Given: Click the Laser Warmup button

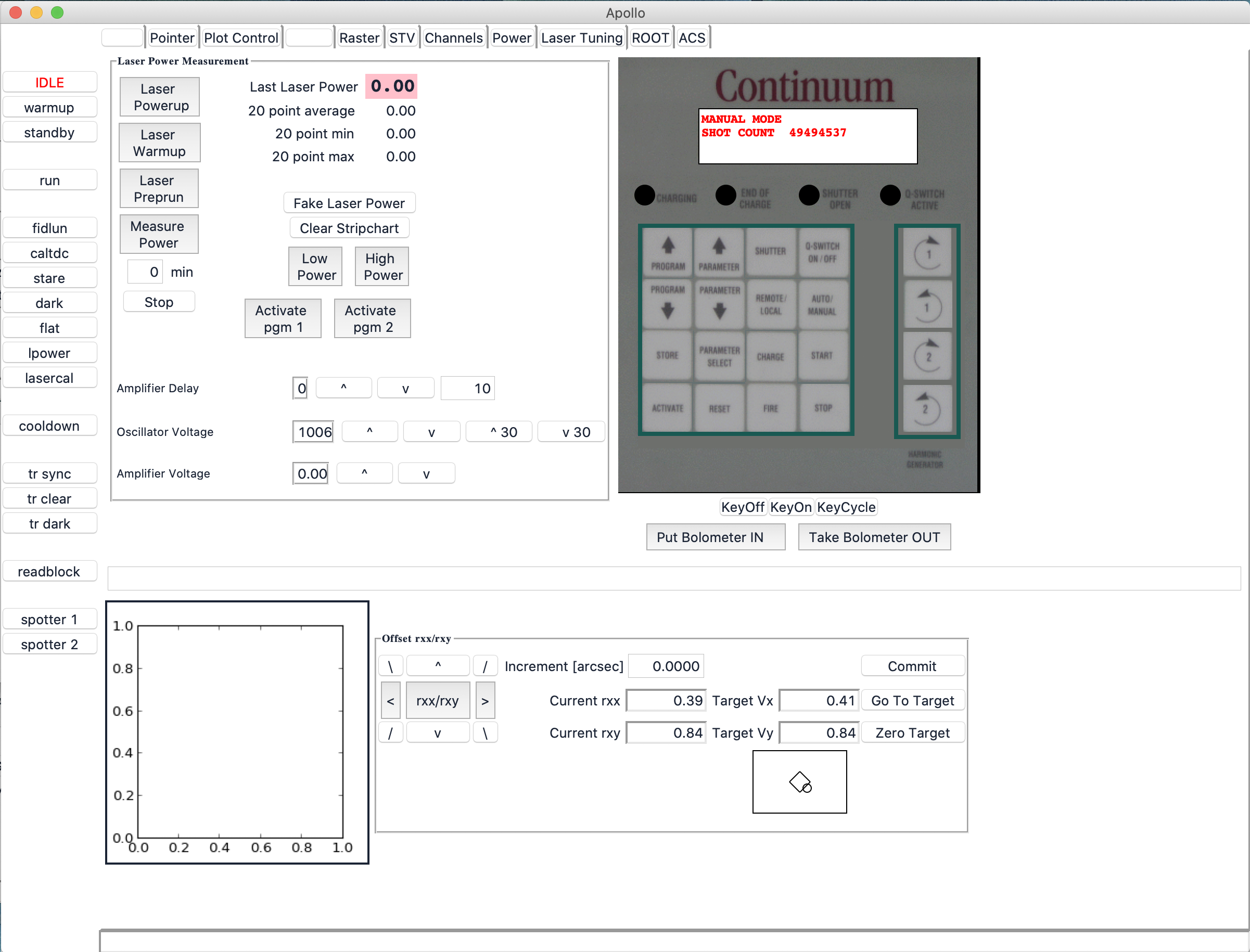Looking at the screenshot, I should pyautogui.click(x=159, y=143).
